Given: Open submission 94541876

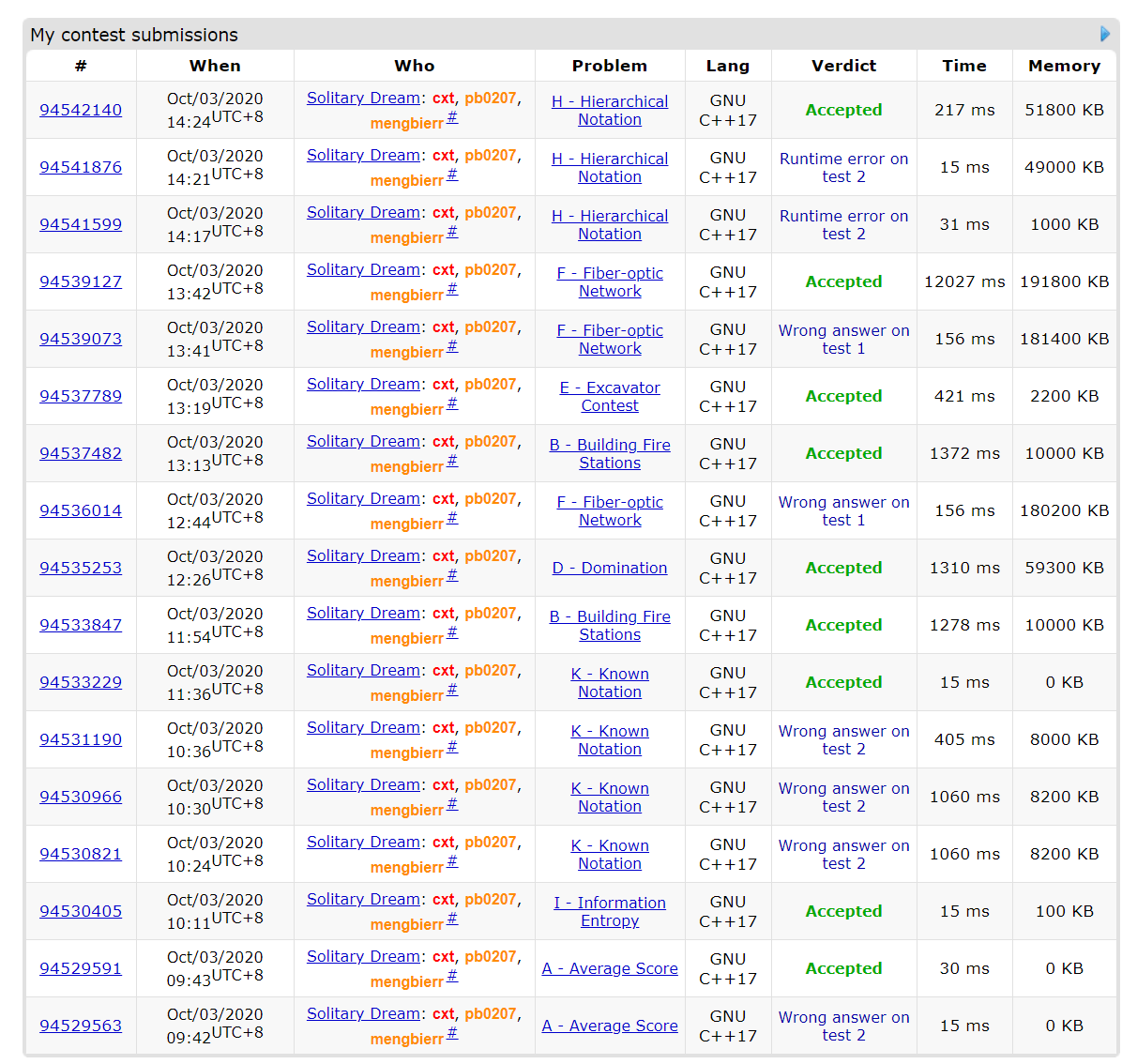Looking at the screenshot, I should coord(81,167).
